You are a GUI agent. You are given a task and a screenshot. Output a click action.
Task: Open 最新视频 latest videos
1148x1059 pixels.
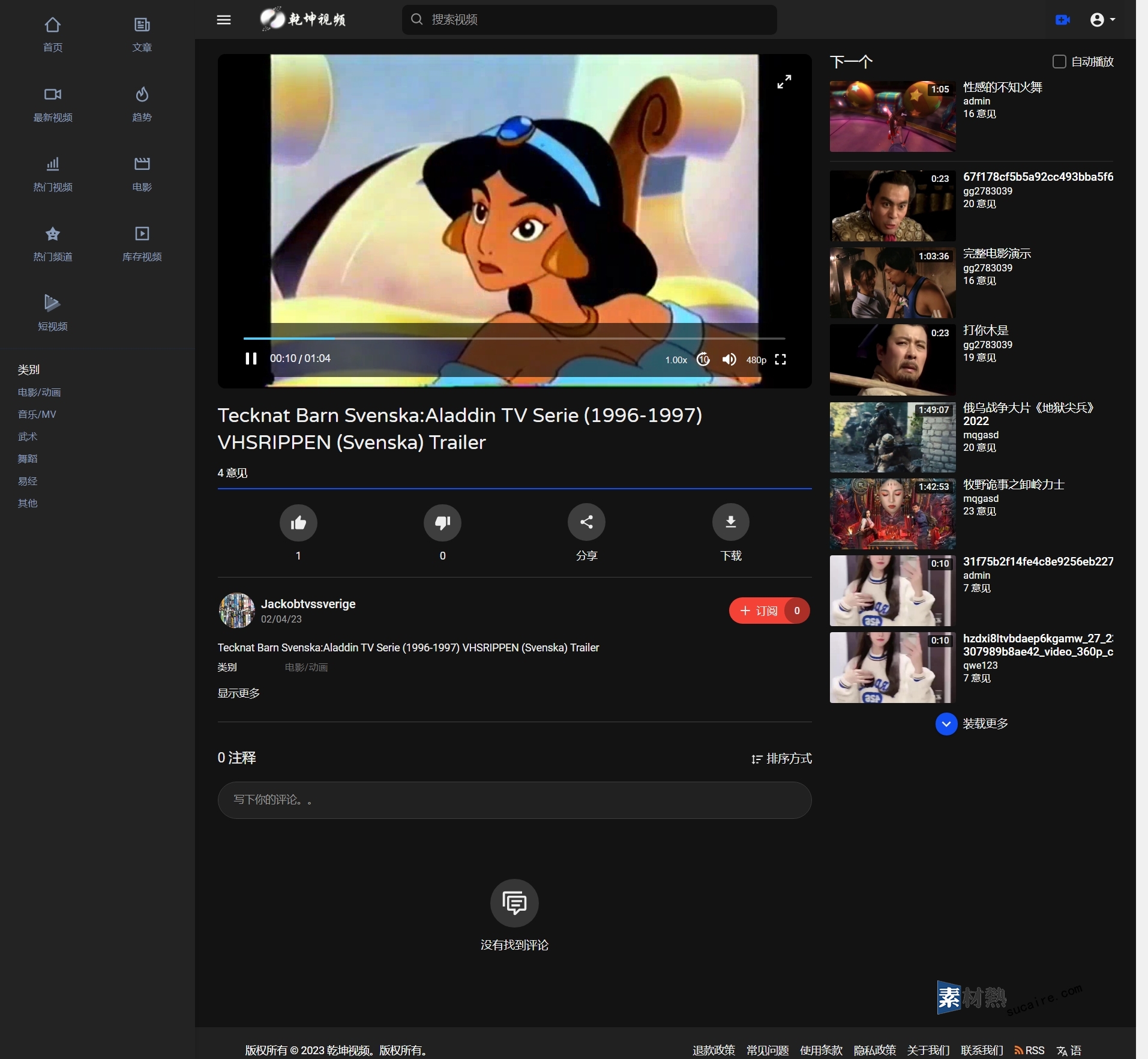coord(53,104)
